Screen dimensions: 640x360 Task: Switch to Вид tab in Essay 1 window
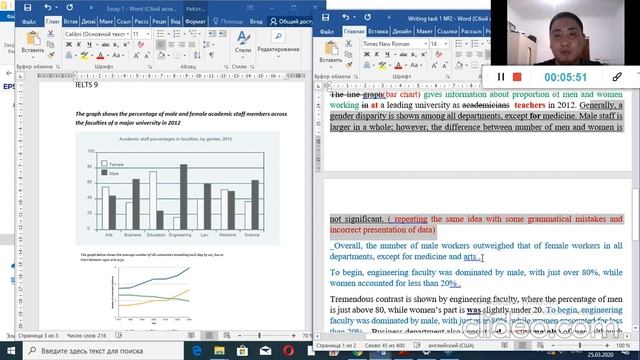coord(176,21)
